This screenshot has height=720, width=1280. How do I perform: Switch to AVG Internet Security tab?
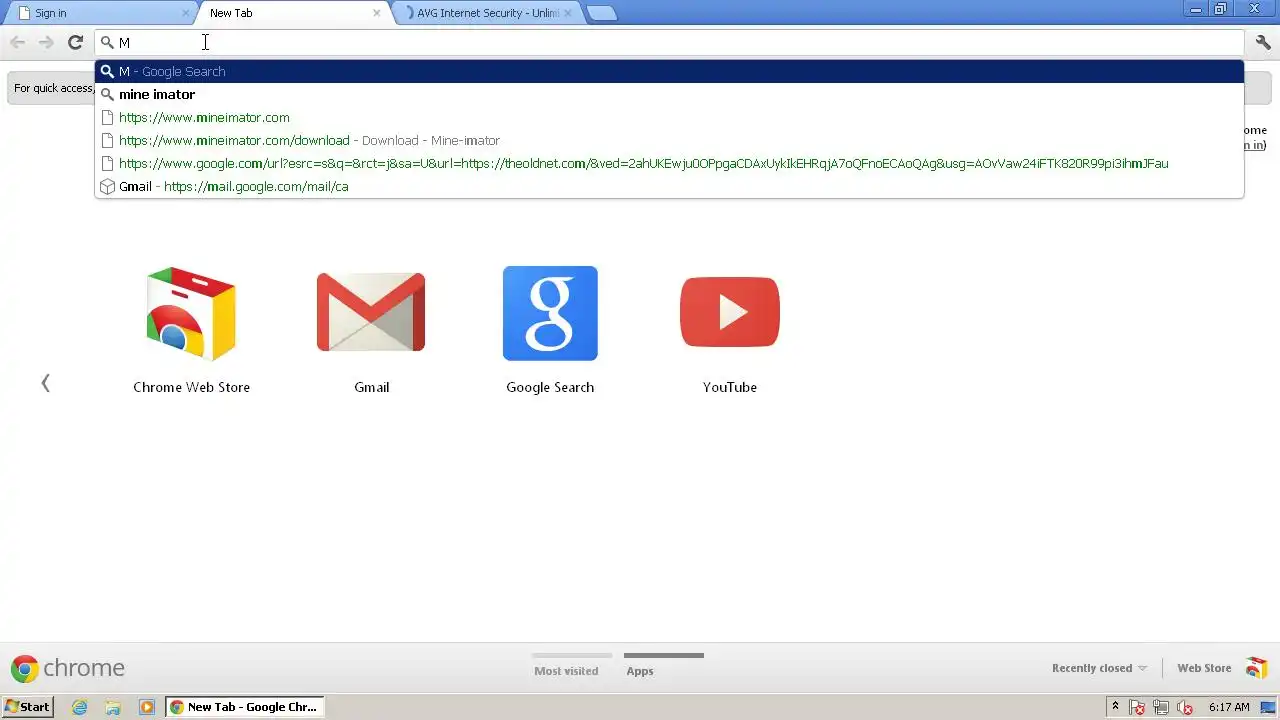[x=487, y=13]
